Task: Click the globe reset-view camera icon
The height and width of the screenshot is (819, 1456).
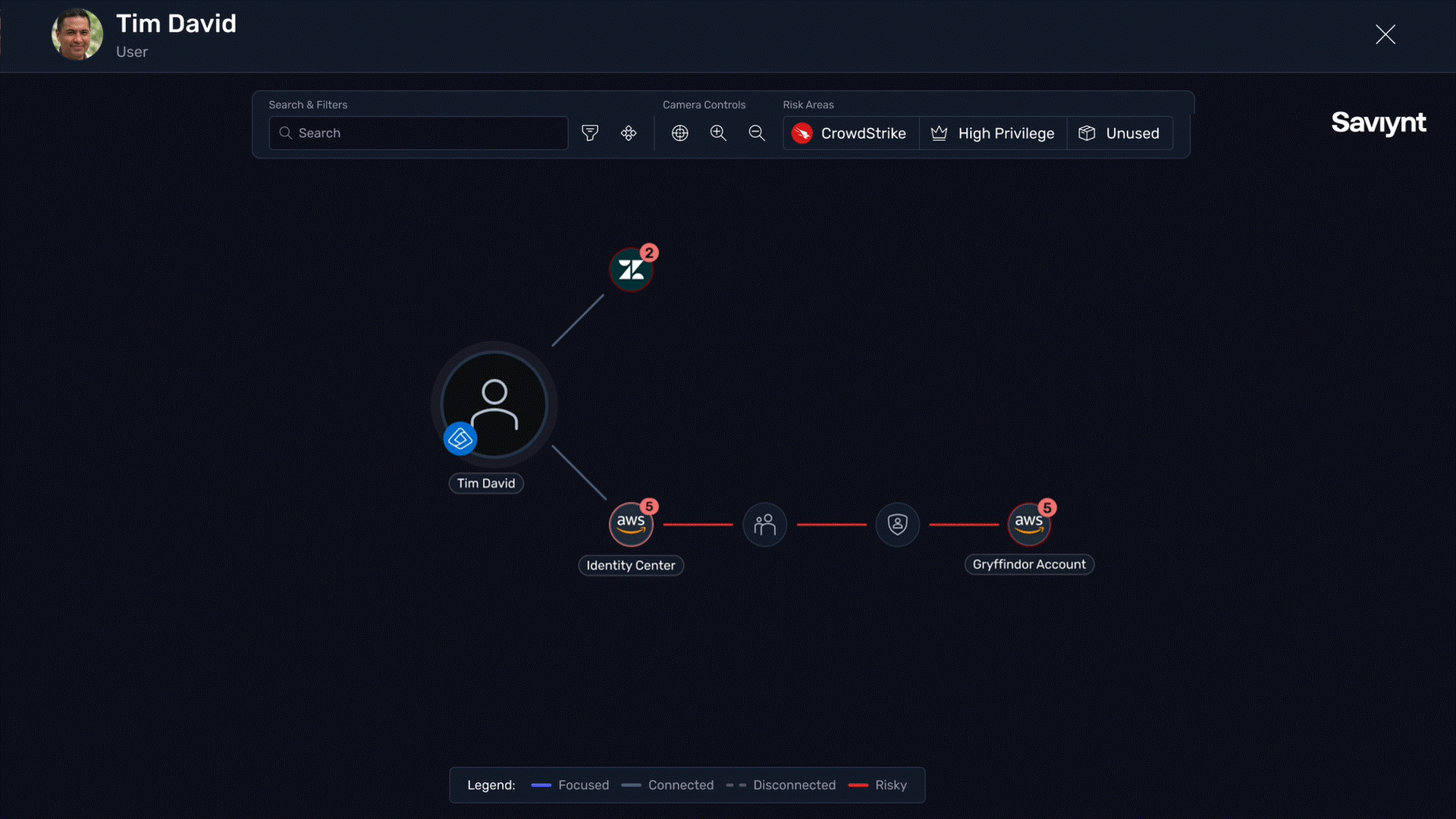Action: pyautogui.click(x=679, y=133)
